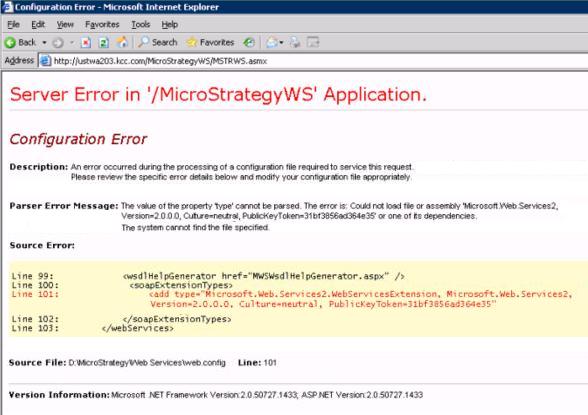Click the greyed Forward arrow icon
Viewport: 588px width, 415px height.
tap(58, 43)
